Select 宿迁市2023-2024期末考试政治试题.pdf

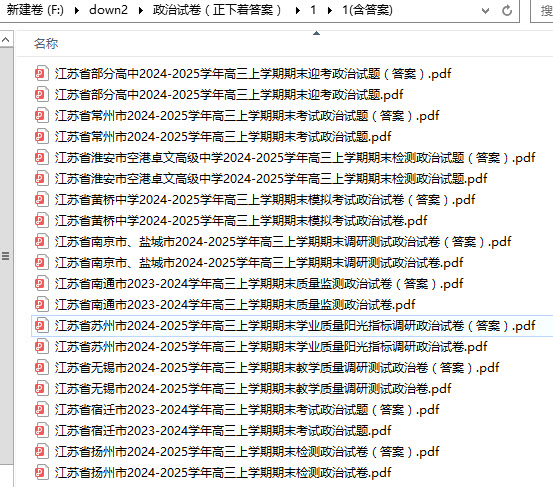223,431
